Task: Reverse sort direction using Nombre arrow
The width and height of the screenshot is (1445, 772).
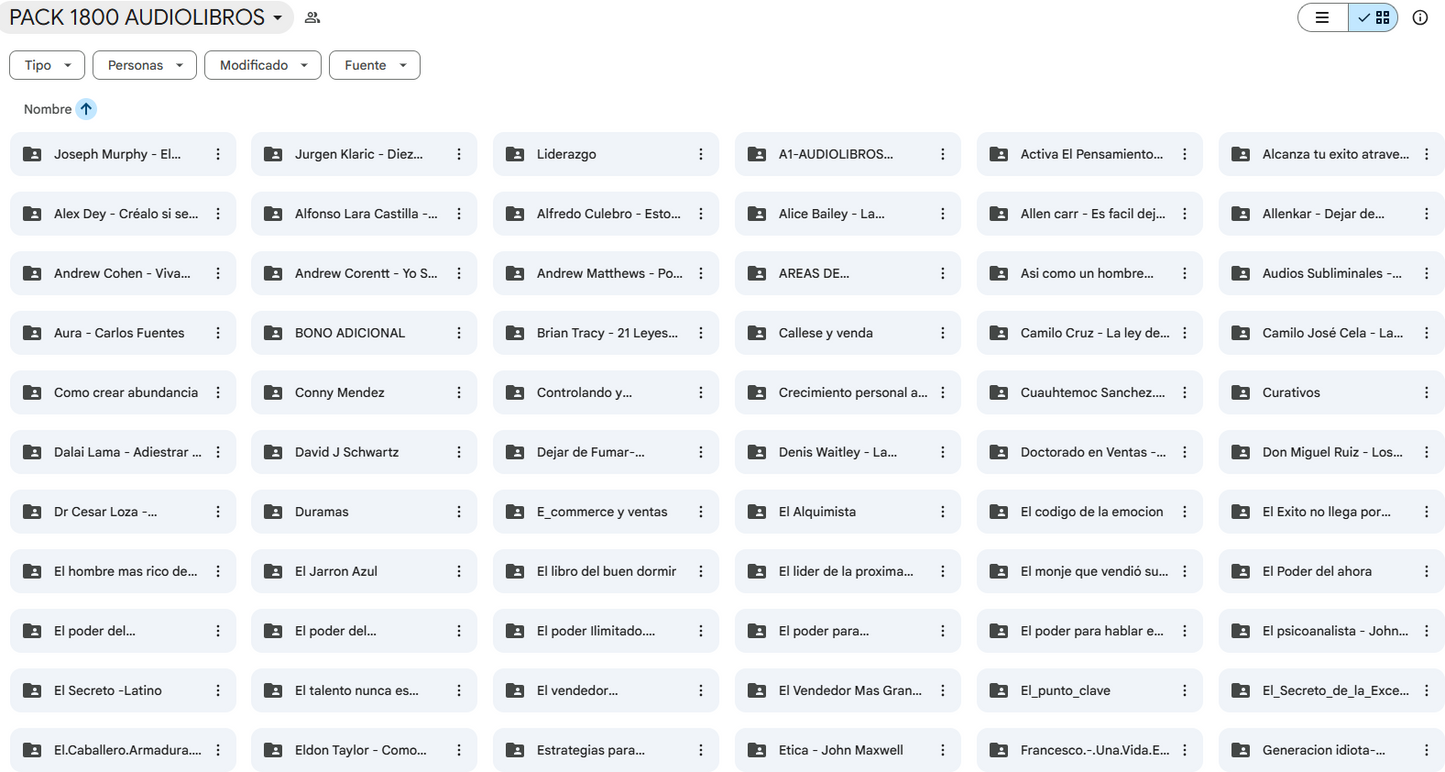Action: (86, 109)
